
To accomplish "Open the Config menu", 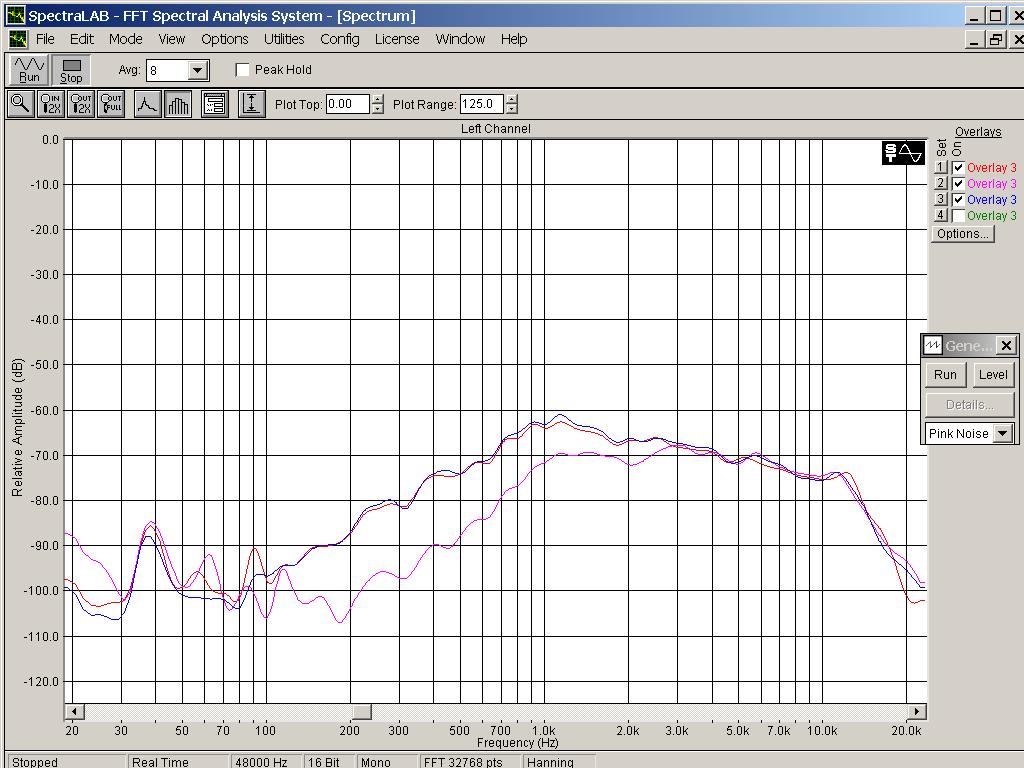I will coord(340,39).
